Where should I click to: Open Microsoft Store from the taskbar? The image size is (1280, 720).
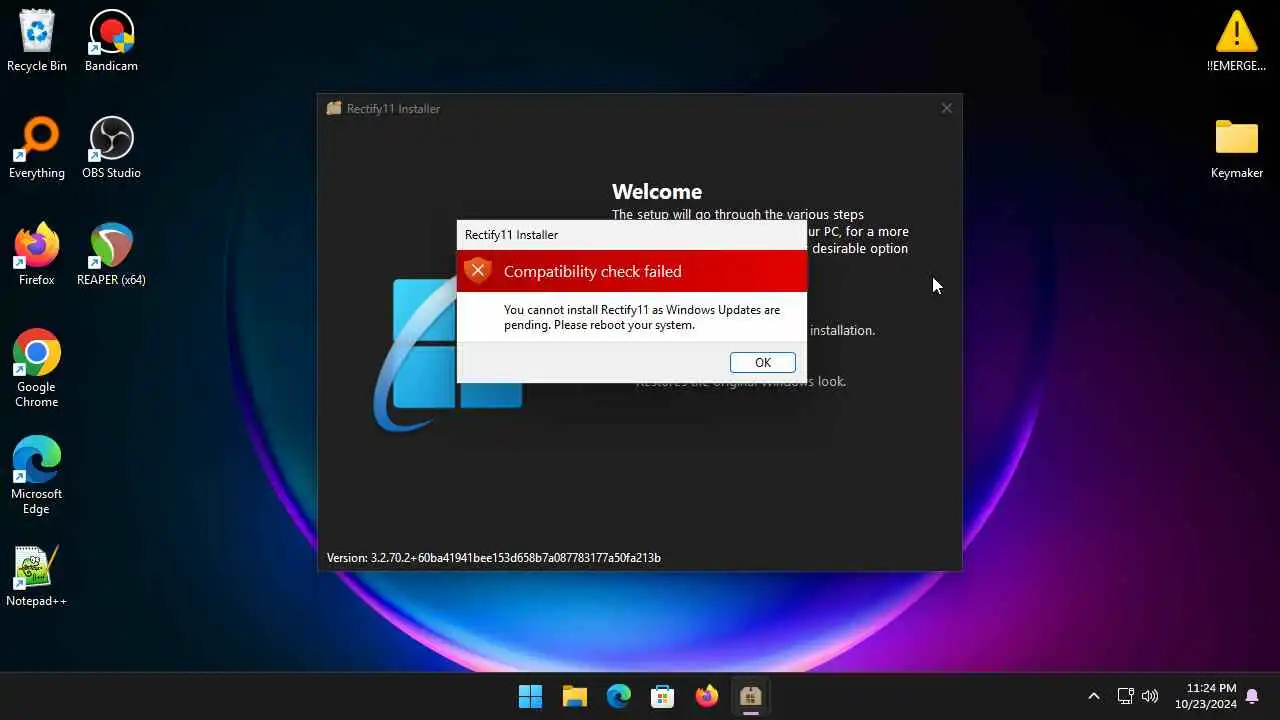[x=662, y=696]
